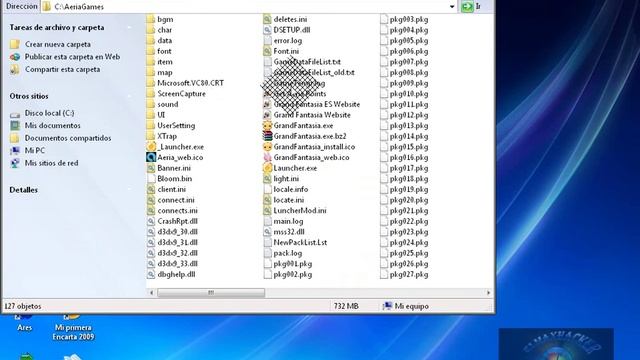Open Mis sitios de red
Image resolution: width=640 pixels, height=360 pixels.
point(51,163)
